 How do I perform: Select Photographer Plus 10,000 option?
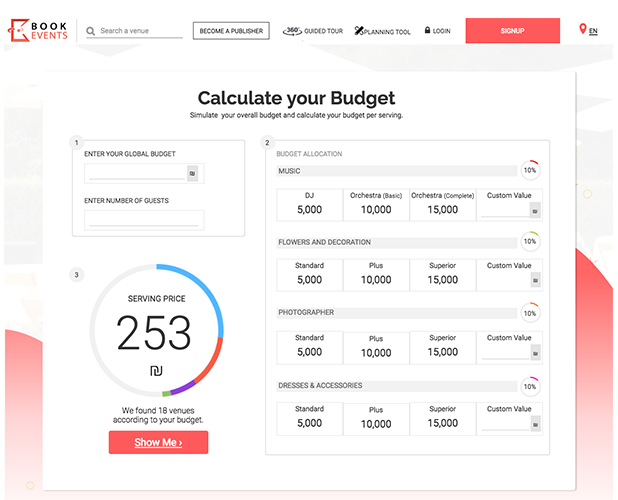[x=376, y=348]
